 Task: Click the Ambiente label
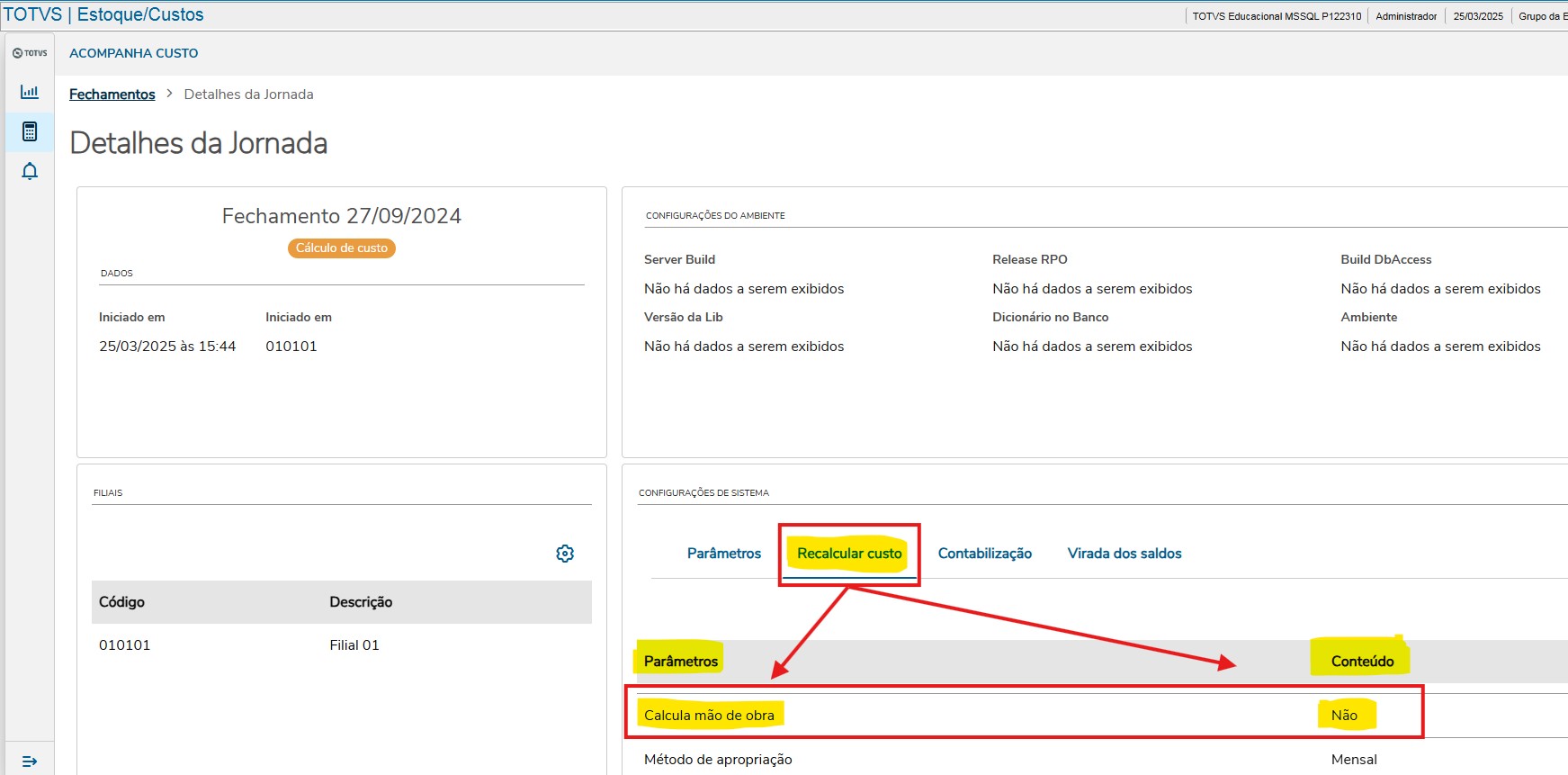click(x=1369, y=317)
